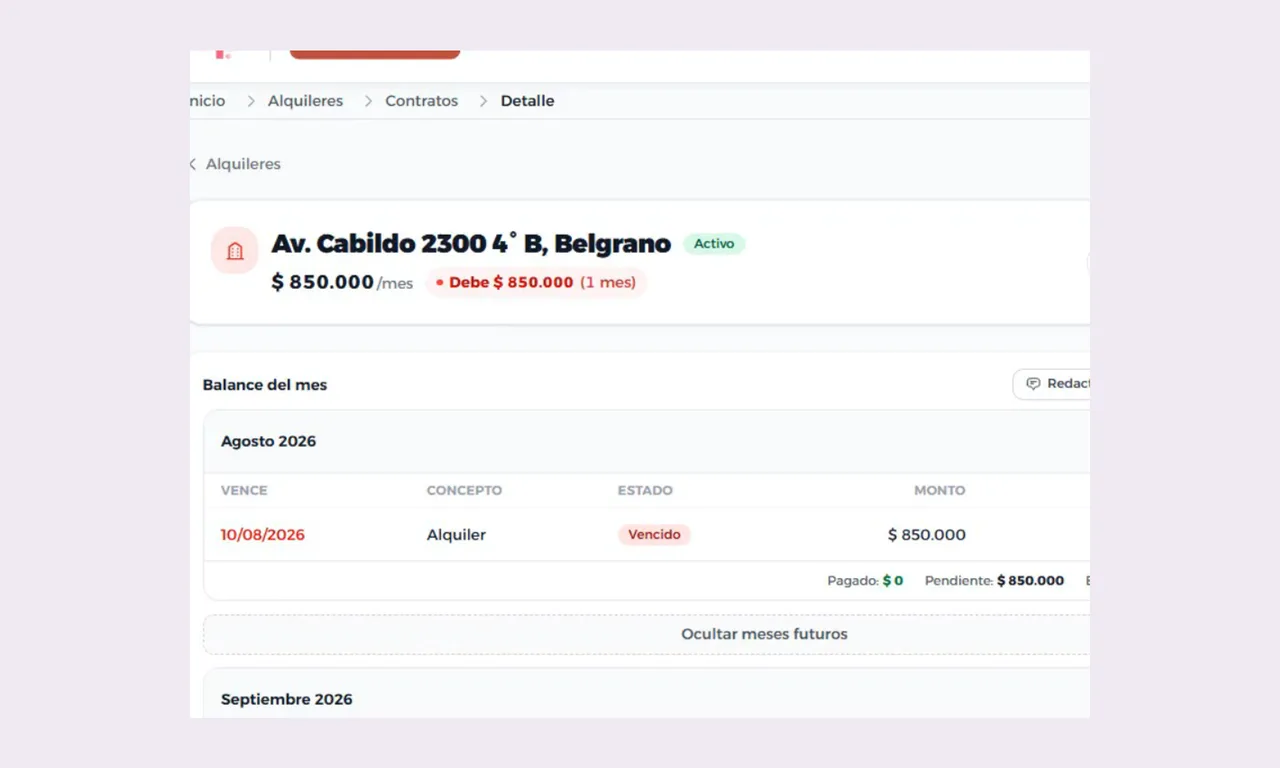Click the Alquiler concept cell

[456, 535]
